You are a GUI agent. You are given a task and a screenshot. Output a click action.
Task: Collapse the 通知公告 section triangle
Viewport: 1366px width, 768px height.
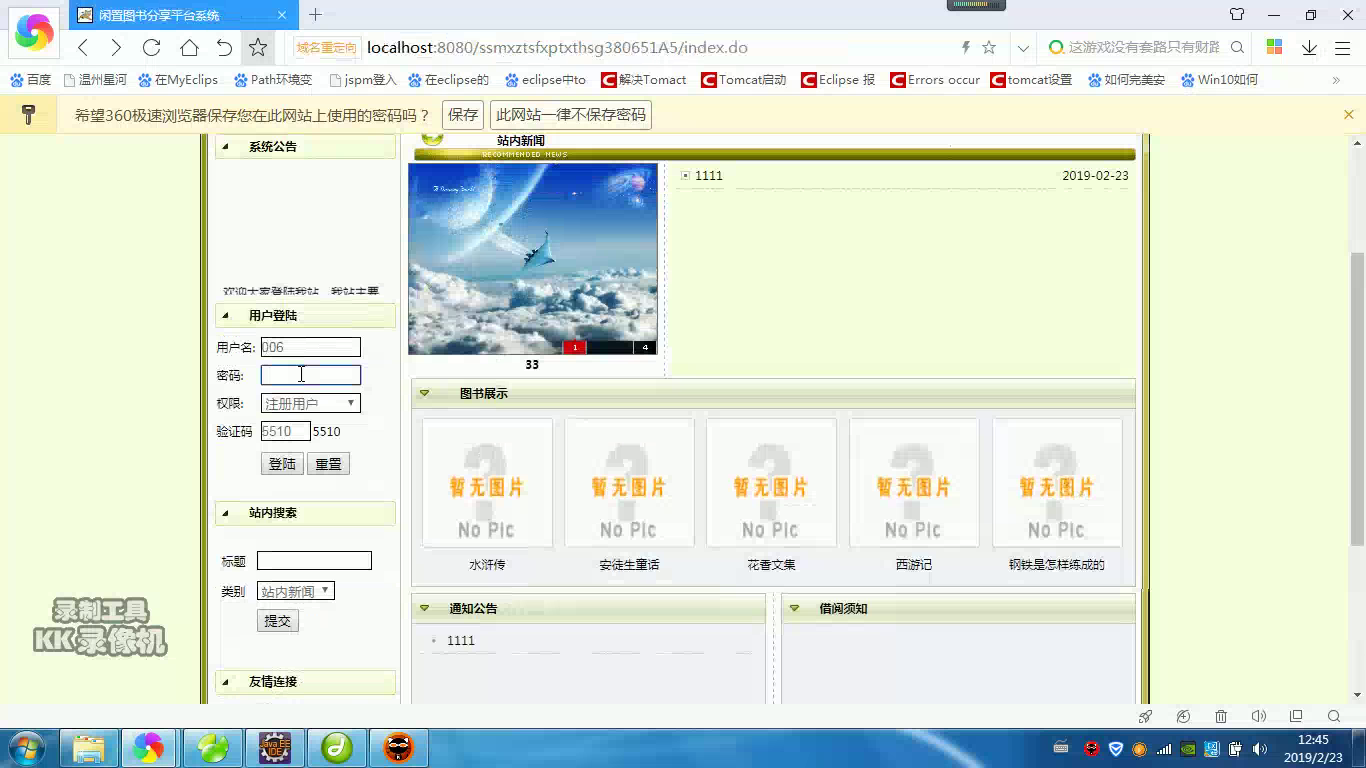[x=424, y=608]
